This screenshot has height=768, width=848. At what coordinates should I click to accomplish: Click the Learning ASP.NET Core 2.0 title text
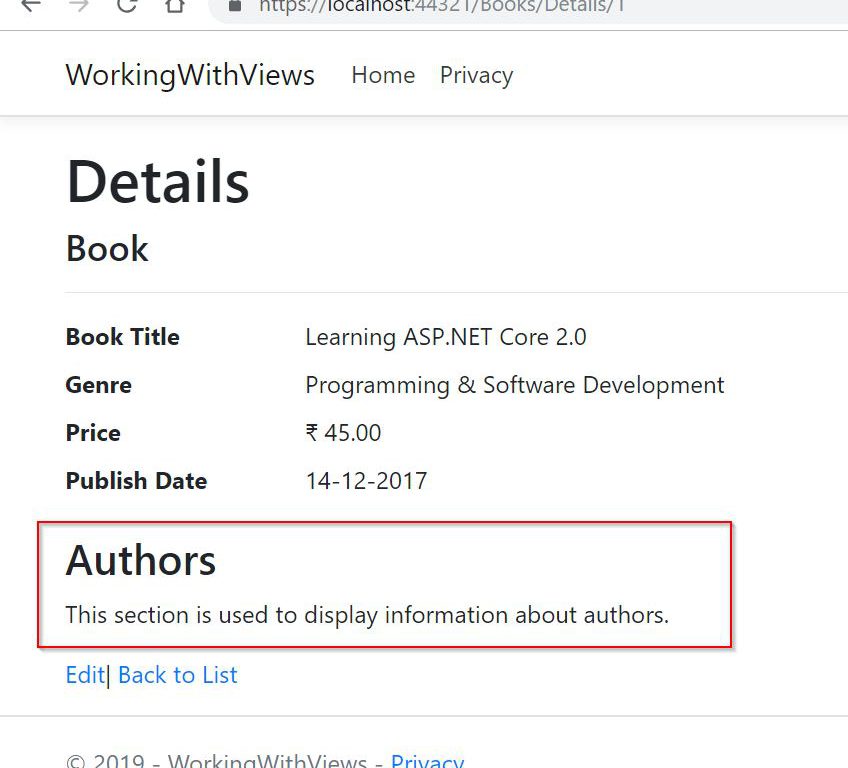click(445, 337)
